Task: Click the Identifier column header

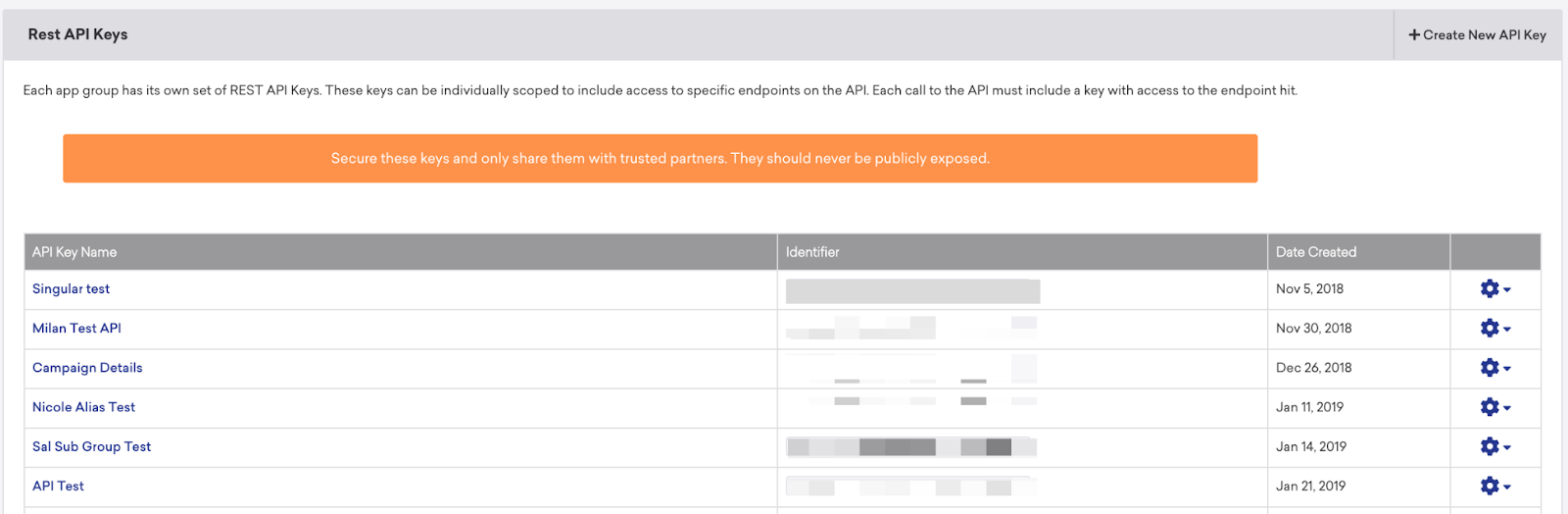Action: tap(812, 252)
